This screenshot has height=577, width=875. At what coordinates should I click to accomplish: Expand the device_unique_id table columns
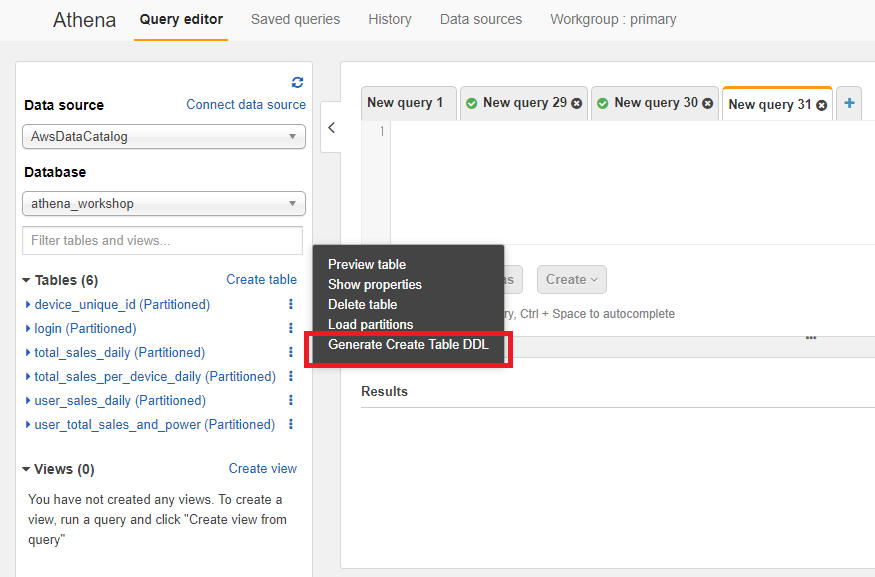coord(28,305)
